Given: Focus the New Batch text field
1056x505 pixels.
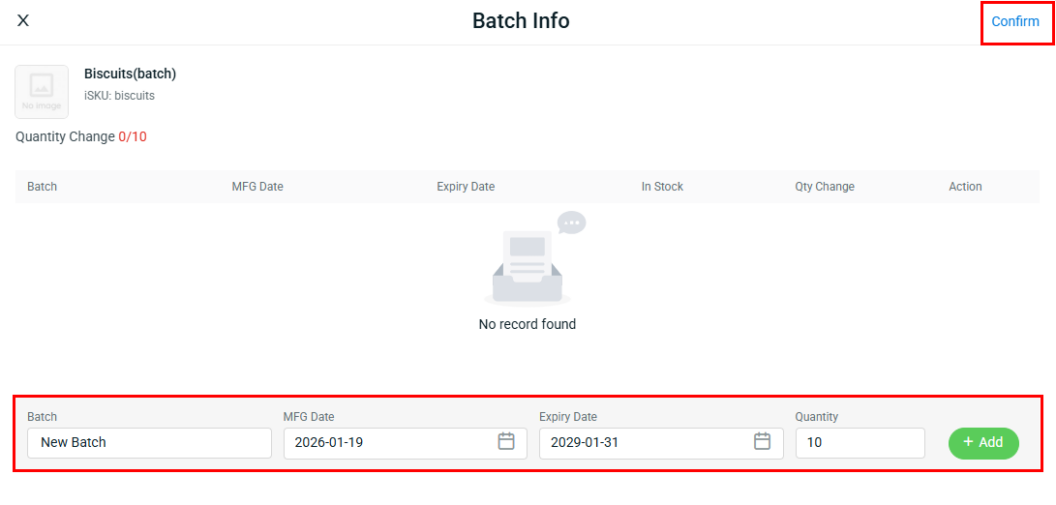Looking at the screenshot, I should click(x=149, y=443).
